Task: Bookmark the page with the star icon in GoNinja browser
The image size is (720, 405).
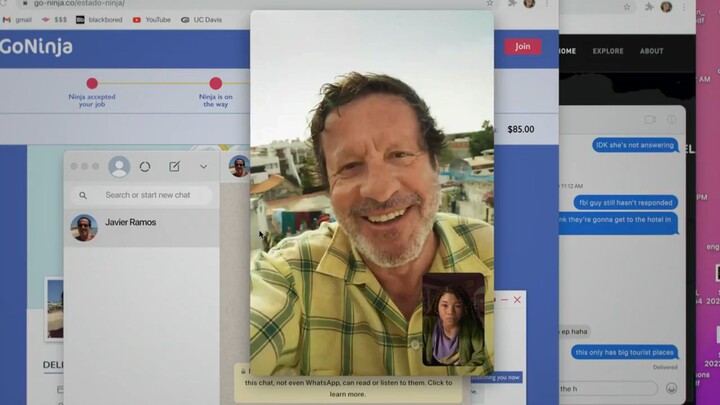Action: coord(490,3)
